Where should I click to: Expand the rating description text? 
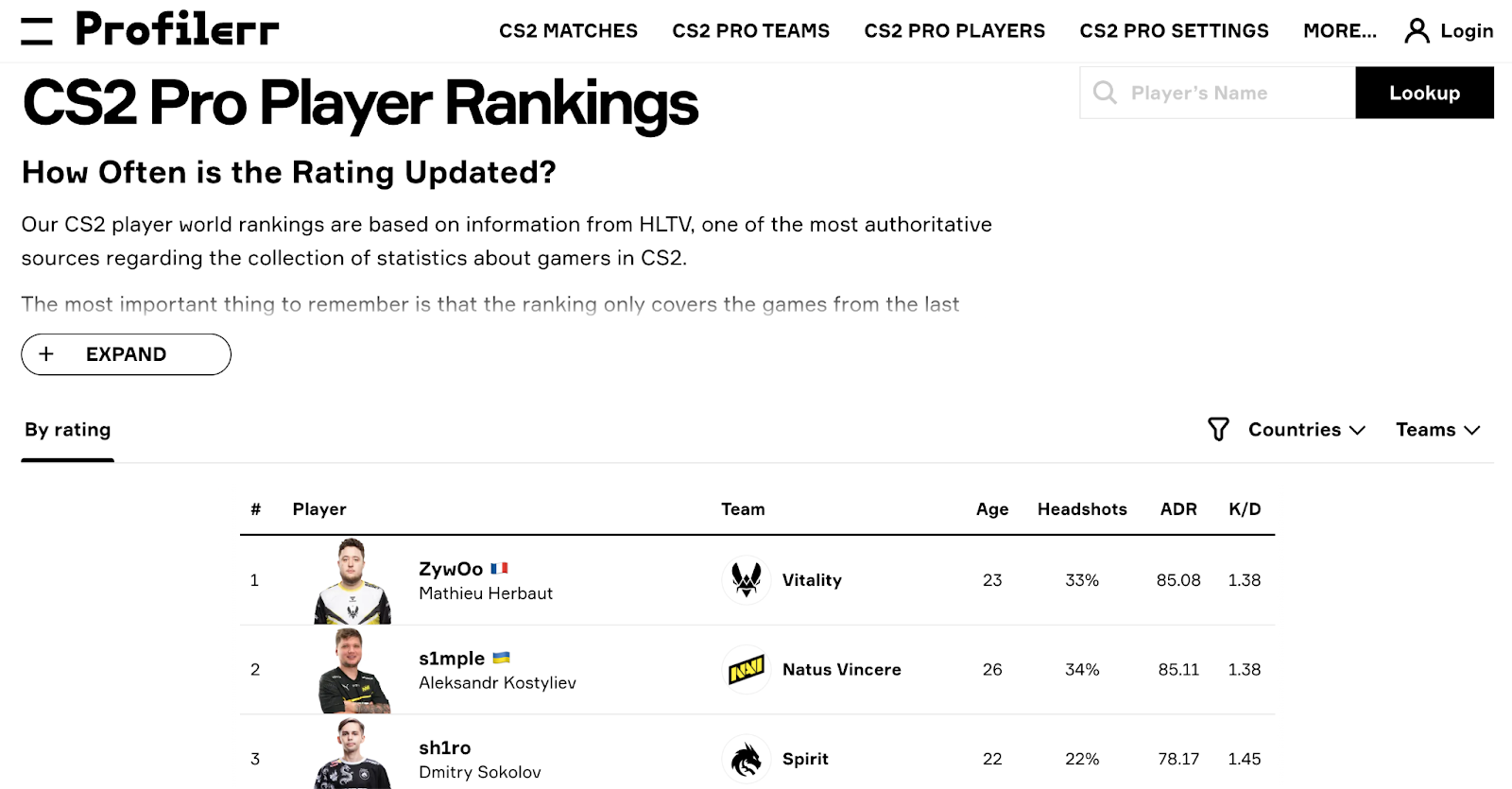(126, 354)
